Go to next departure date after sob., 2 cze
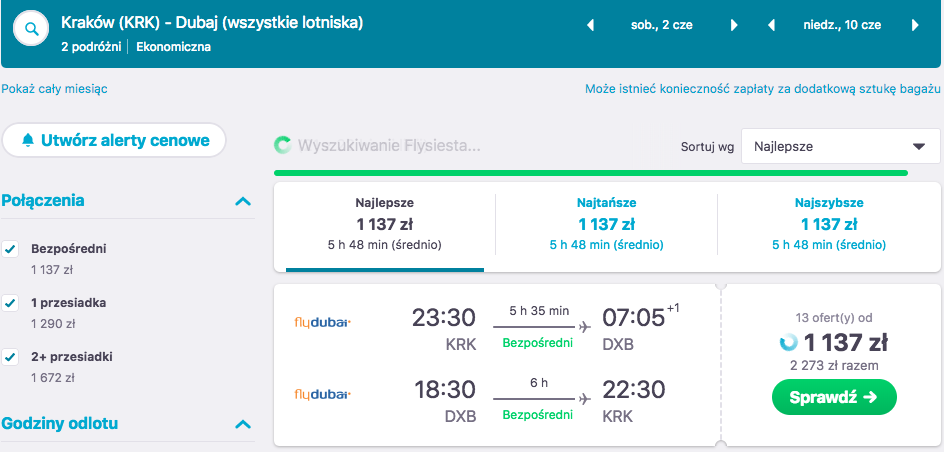Screen dimensions: 944x452 (x=734, y=25)
